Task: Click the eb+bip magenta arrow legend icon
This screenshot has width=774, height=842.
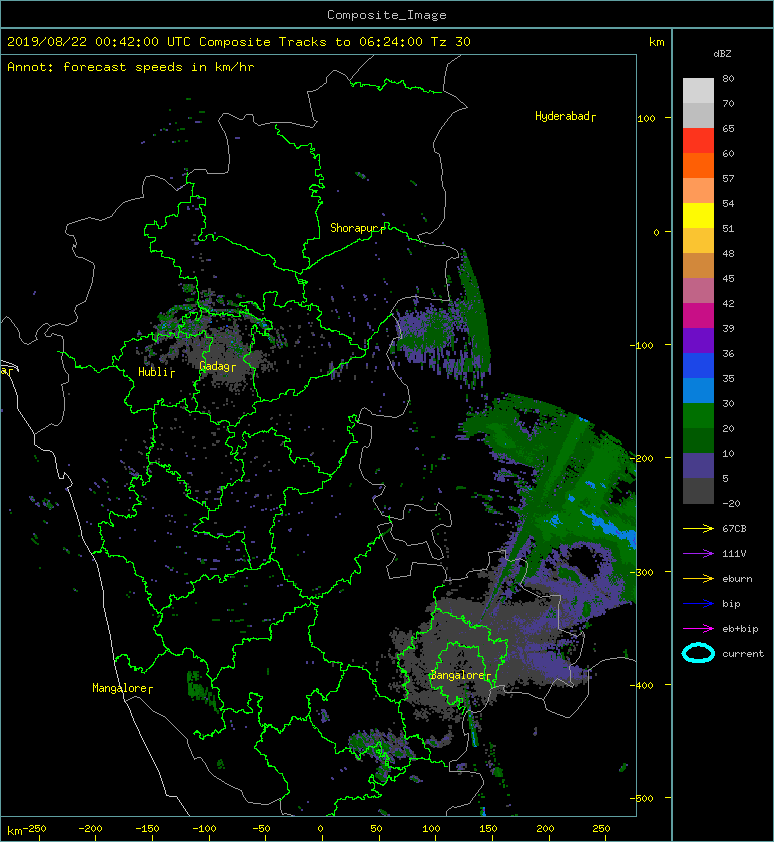Action: [698, 629]
